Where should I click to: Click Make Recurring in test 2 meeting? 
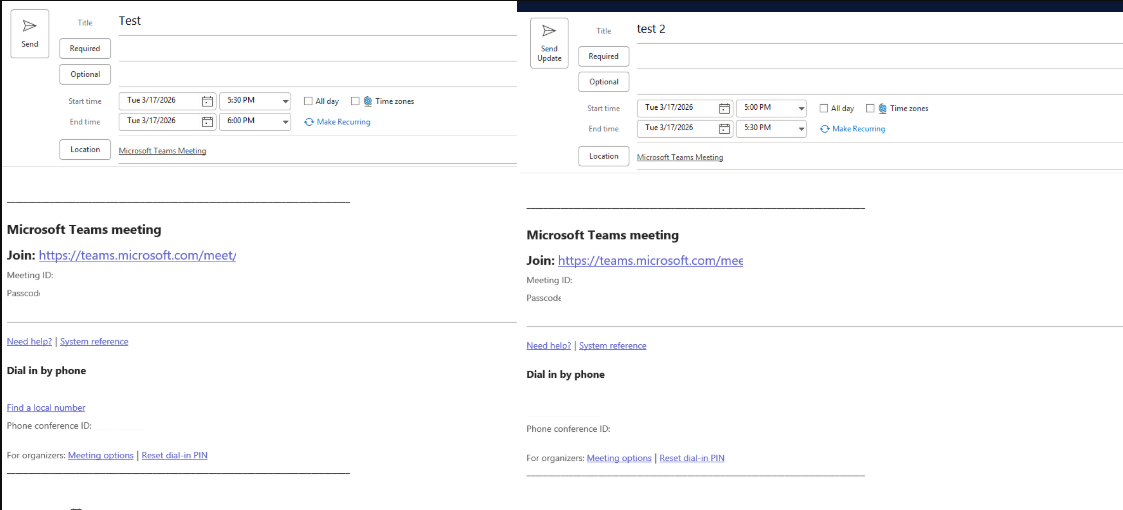[x=852, y=129]
